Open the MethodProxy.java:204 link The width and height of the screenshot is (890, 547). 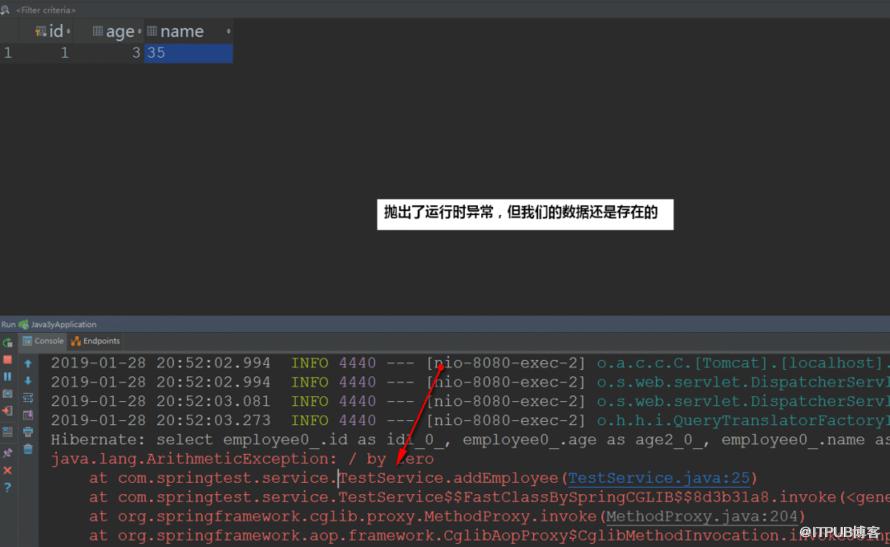[702, 516]
